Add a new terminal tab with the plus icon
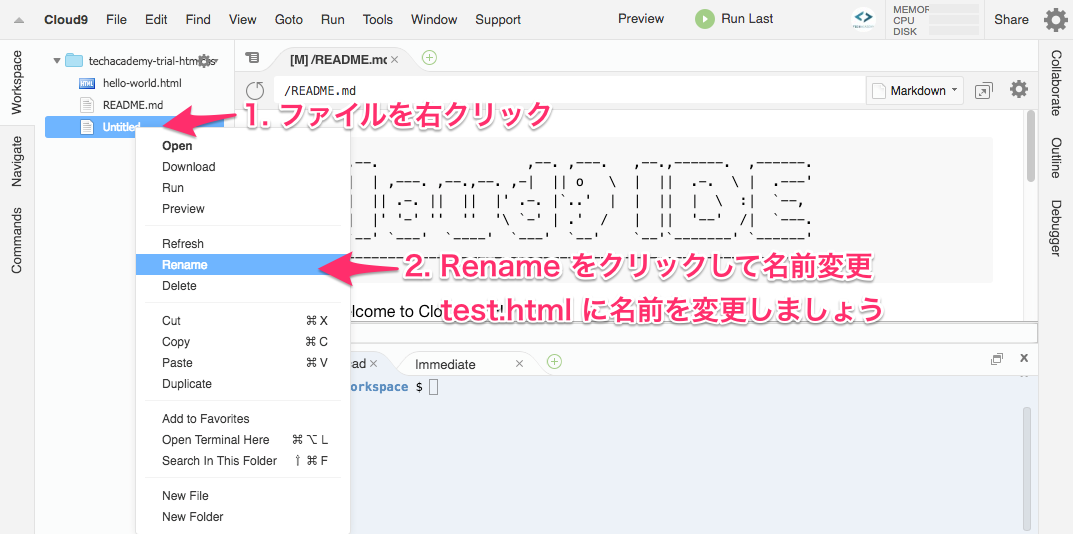The height and width of the screenshot is (534, 1073). 554,362
